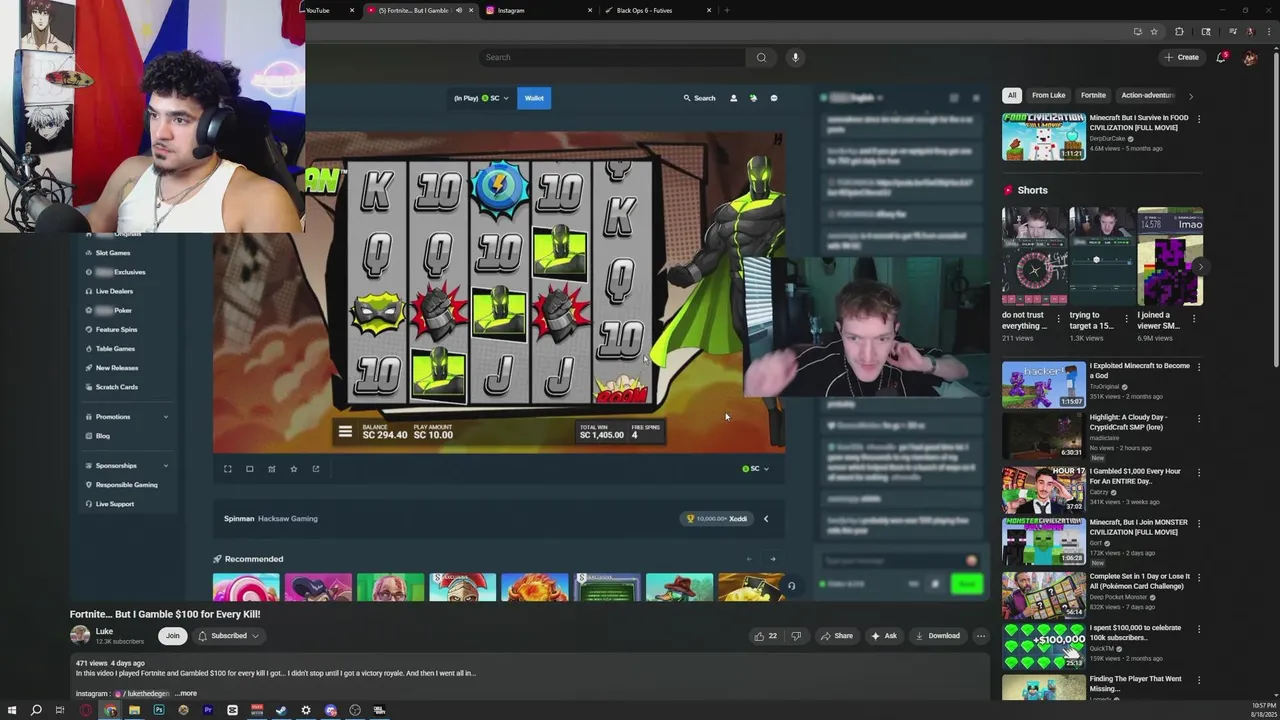The image size is (1280, 720).
Task: Click the blue Wallet button
Action: [x=534, y=98]
